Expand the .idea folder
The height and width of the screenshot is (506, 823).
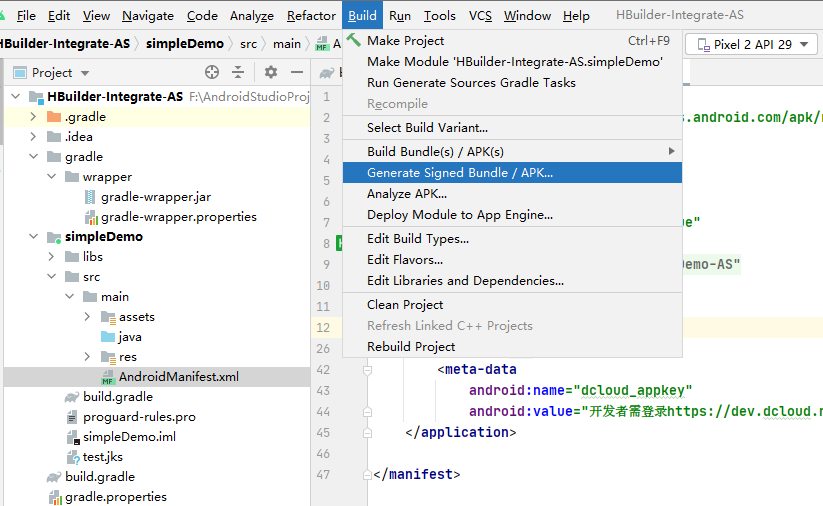pyautogui.click(x=33, y=136)
